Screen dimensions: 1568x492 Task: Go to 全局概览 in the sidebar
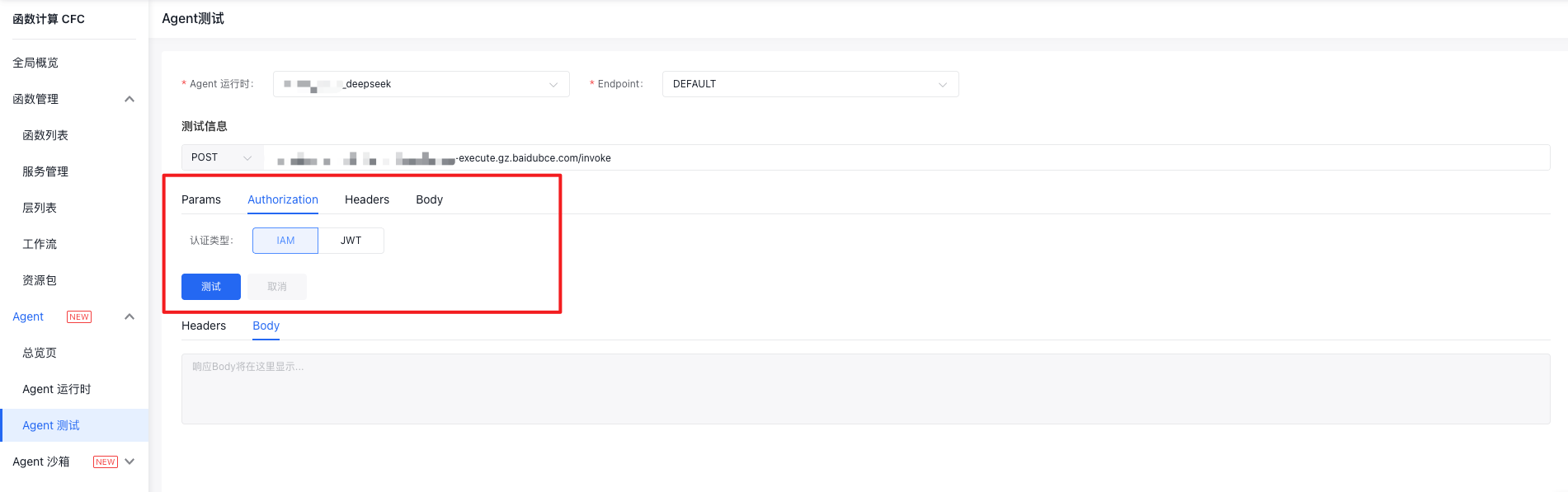(35, 63)
